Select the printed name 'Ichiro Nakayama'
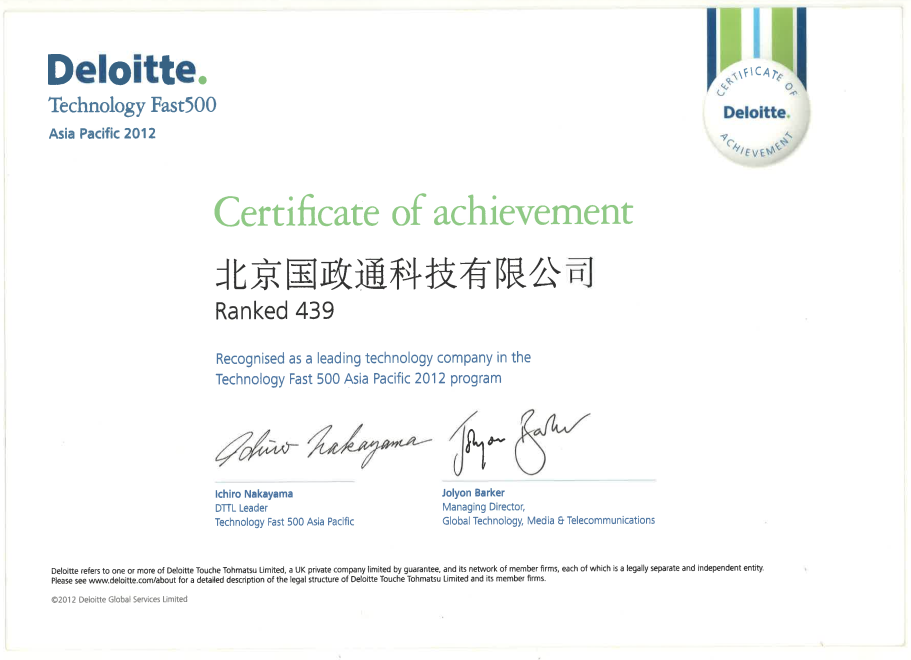 [x=254, y=494]
